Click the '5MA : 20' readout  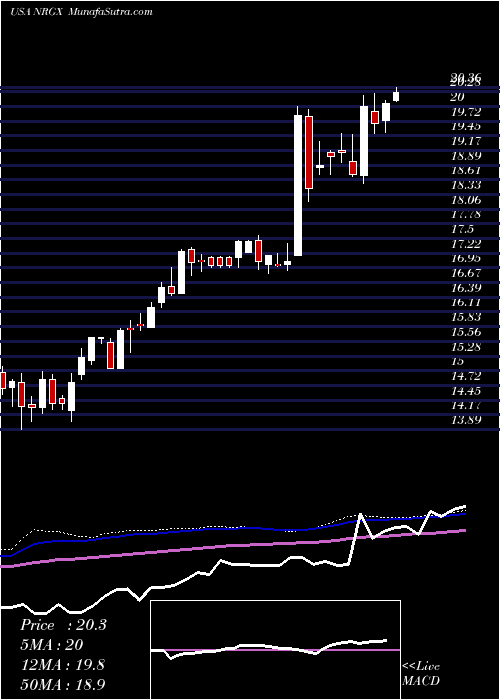tap(51, 645)
